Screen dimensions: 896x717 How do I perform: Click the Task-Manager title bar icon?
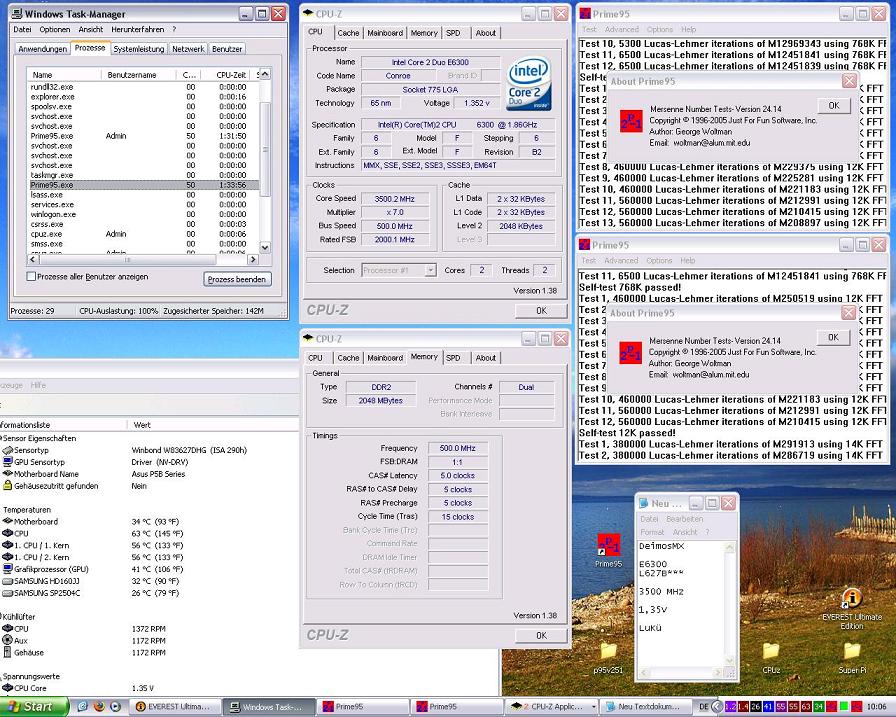coord(17,14)
